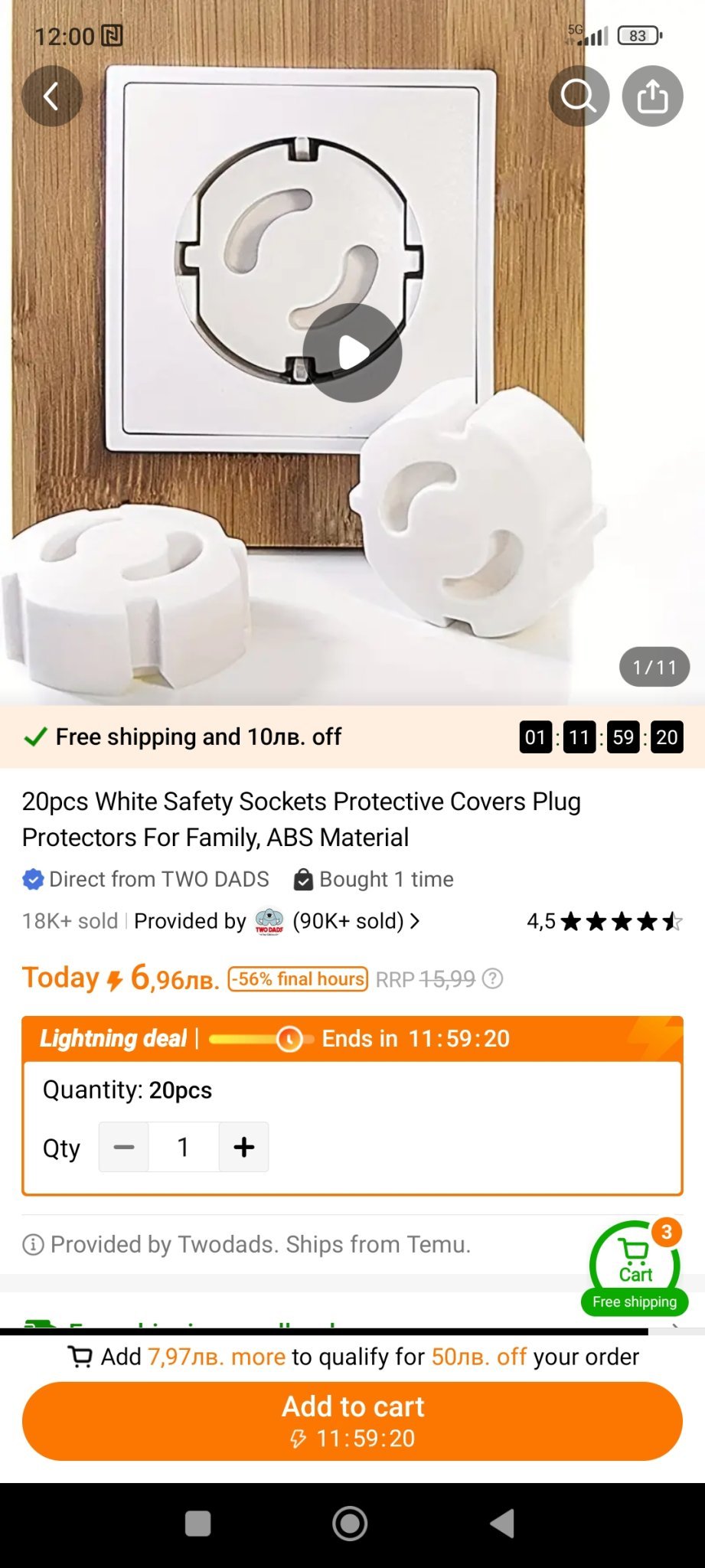Tap the Add to cart button
The width and height of the screenshot is (705, 1568).
pos(352,1421)
